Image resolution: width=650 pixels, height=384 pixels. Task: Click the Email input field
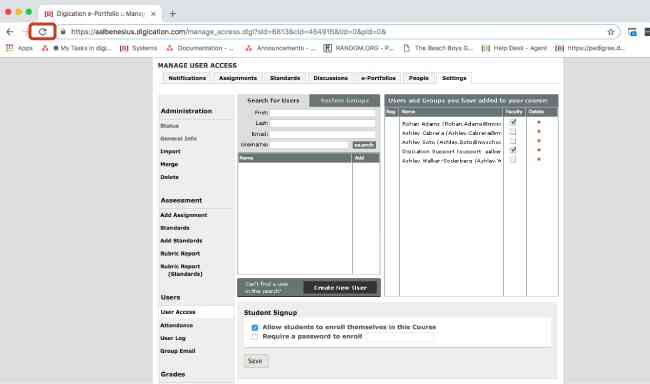pos(323,134)
